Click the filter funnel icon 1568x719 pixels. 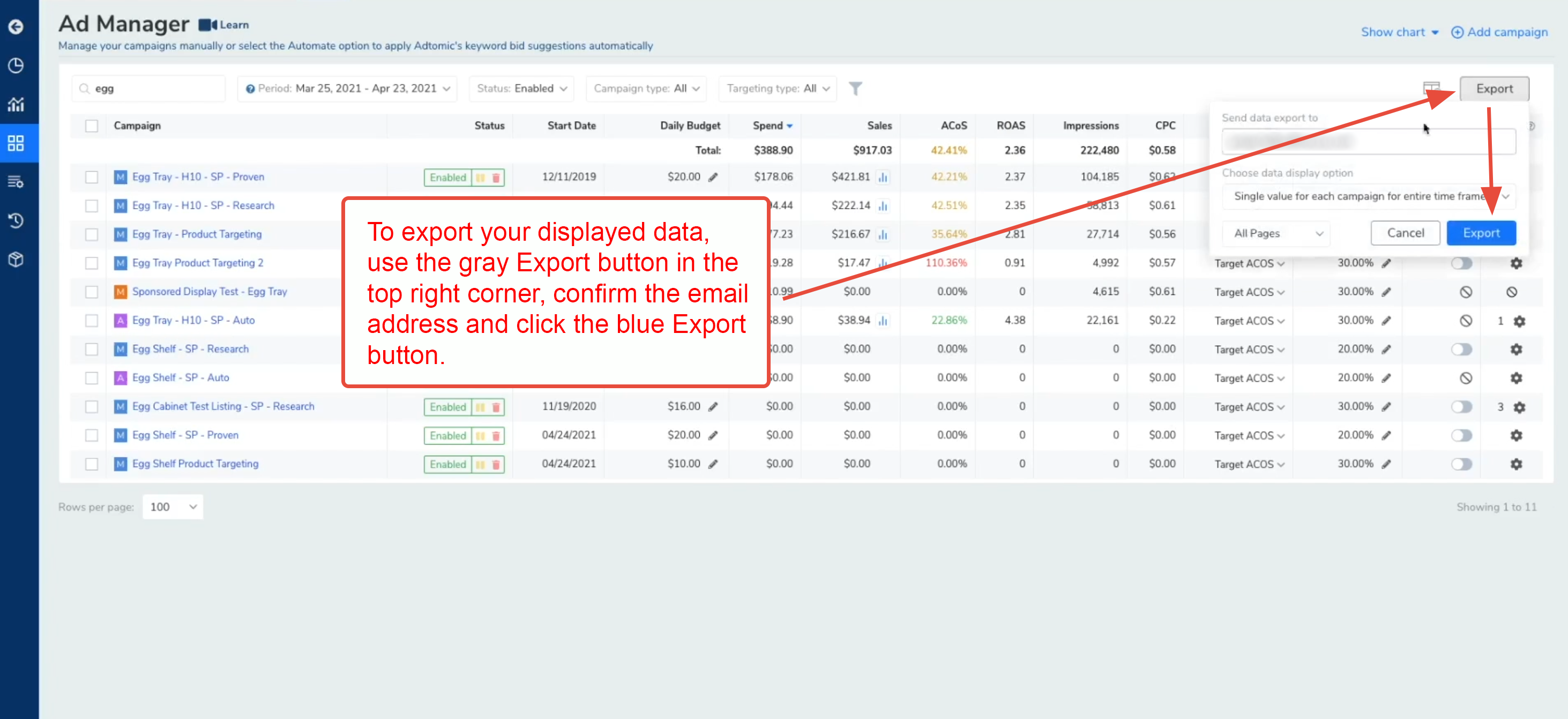855,89
